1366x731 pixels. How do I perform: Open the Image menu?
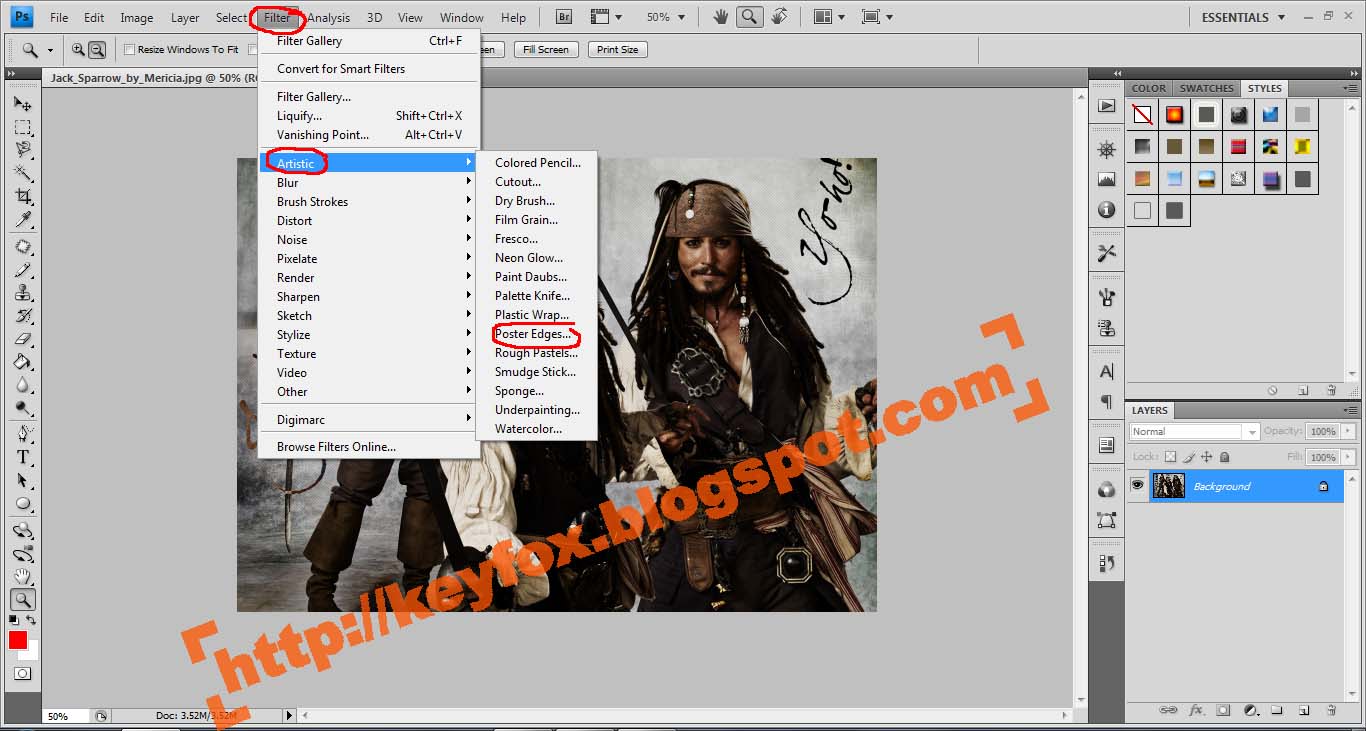coord(137,17)
